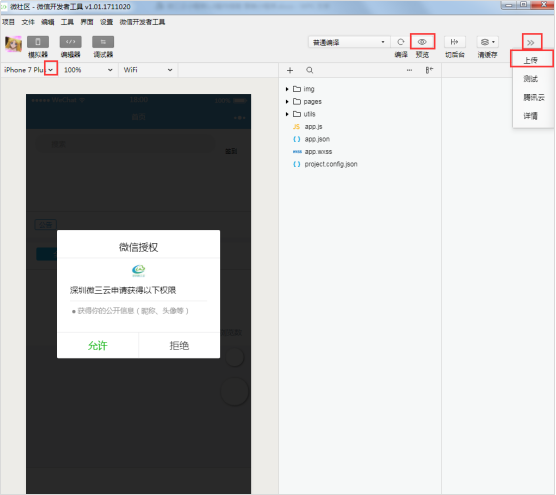Open the 项目 menu
The image size is (556, 495).
coord(8,22)
